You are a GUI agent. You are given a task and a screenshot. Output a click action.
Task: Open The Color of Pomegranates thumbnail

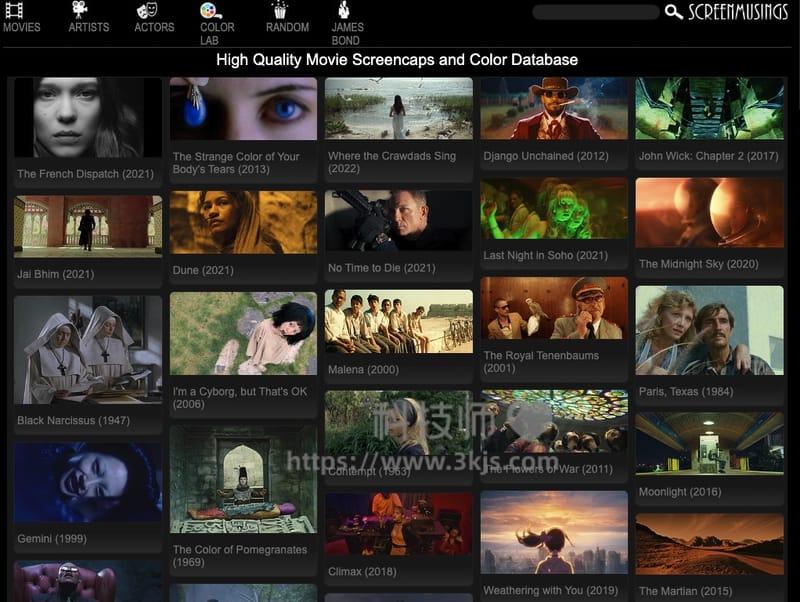(x=243, y=480)
